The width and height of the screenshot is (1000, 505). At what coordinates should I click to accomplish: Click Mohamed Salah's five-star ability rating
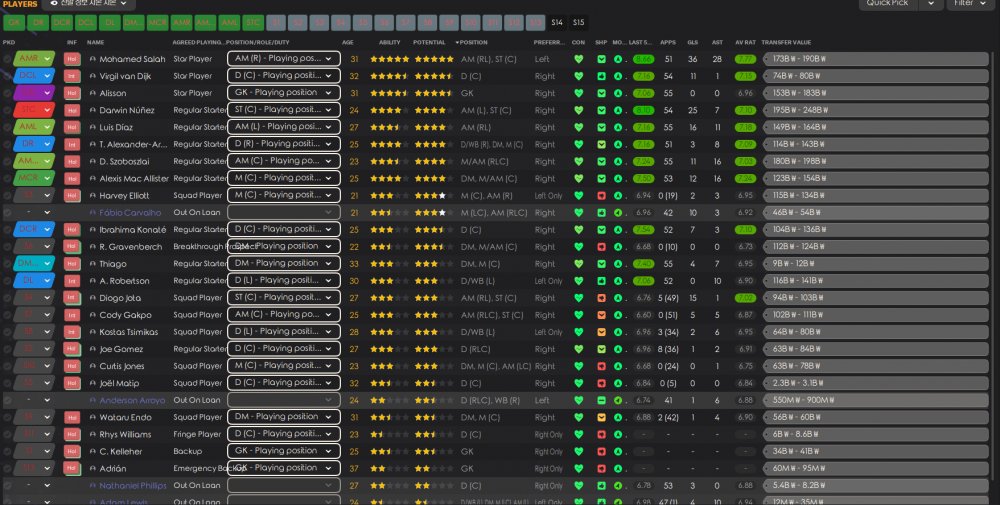coord(390,59)
